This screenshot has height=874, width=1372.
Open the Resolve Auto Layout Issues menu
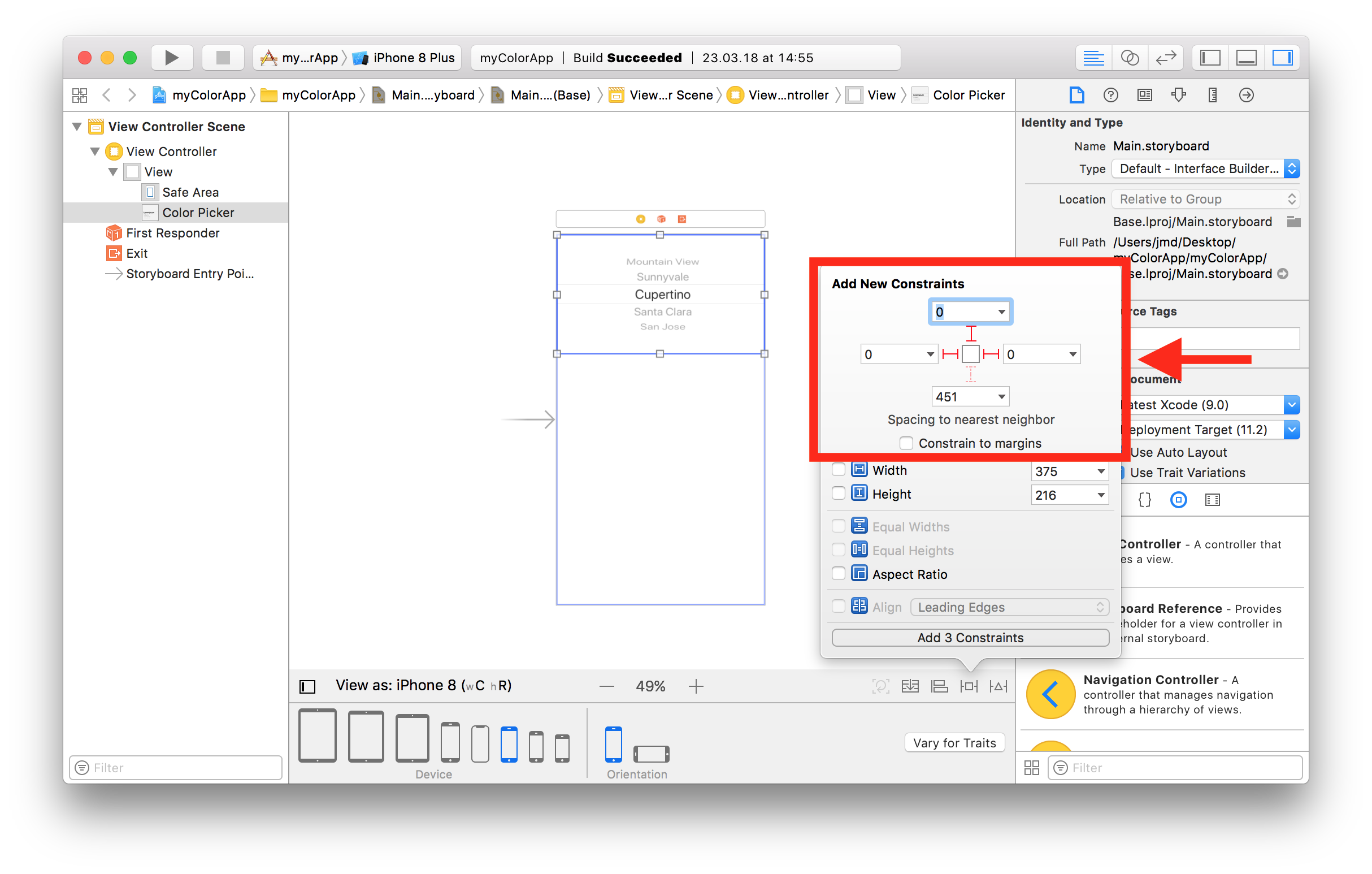pyautogui.click(x=998, y=686)
